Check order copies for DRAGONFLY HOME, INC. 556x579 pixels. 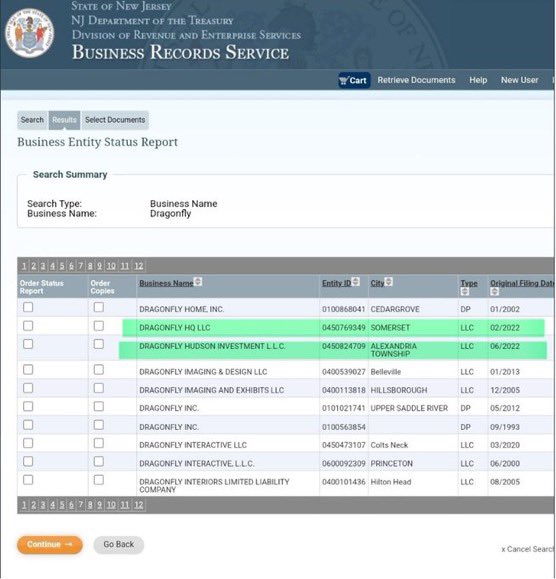coord(99,307)
